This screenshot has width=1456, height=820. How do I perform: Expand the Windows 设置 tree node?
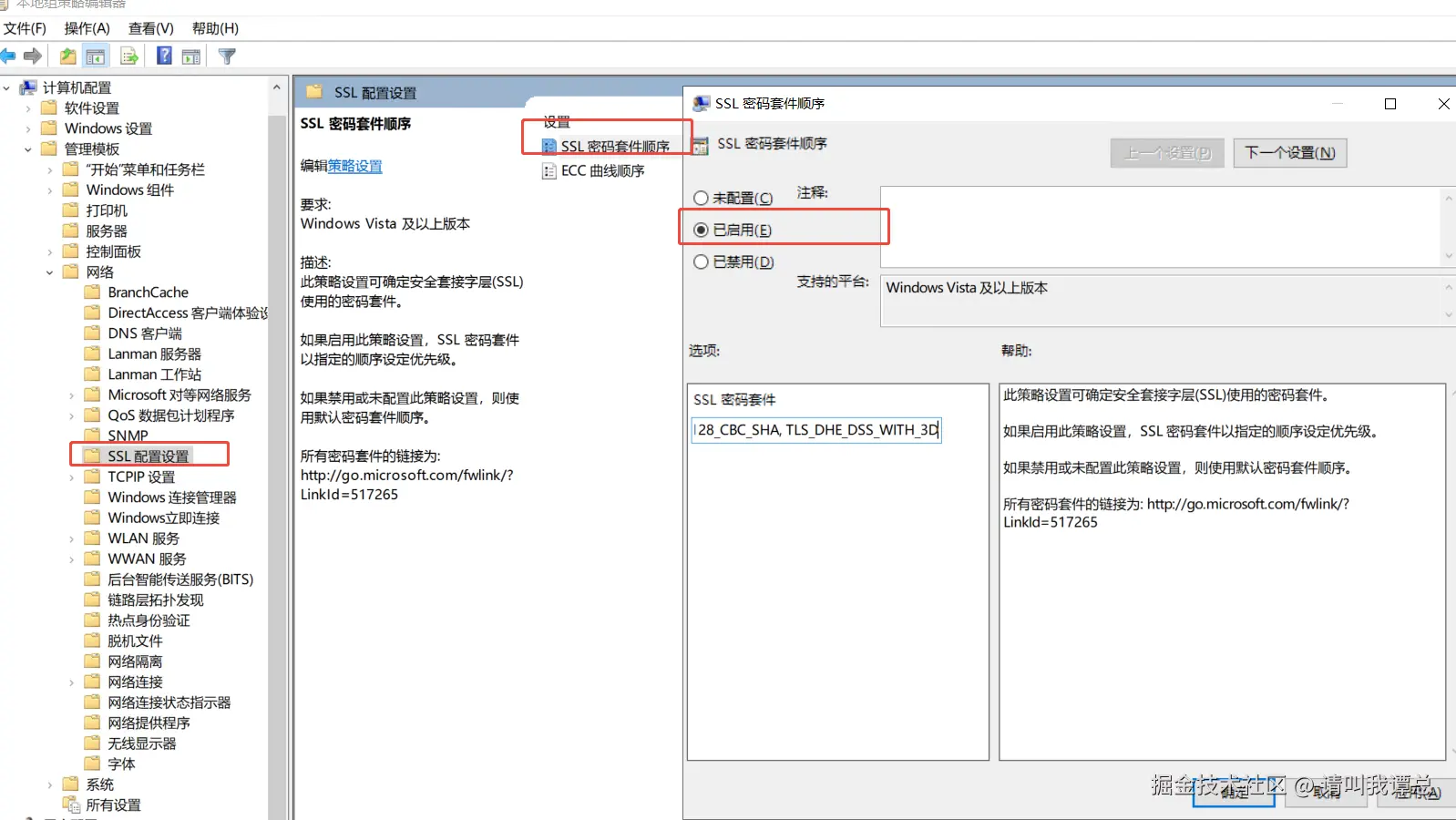coord(27,128)
